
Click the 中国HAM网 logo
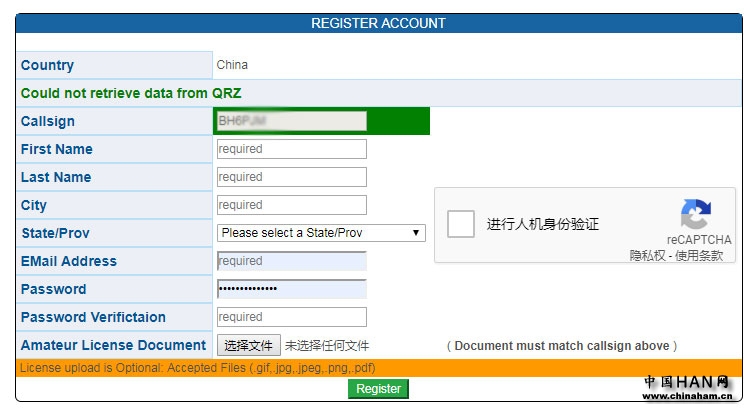tap(686, 383)
